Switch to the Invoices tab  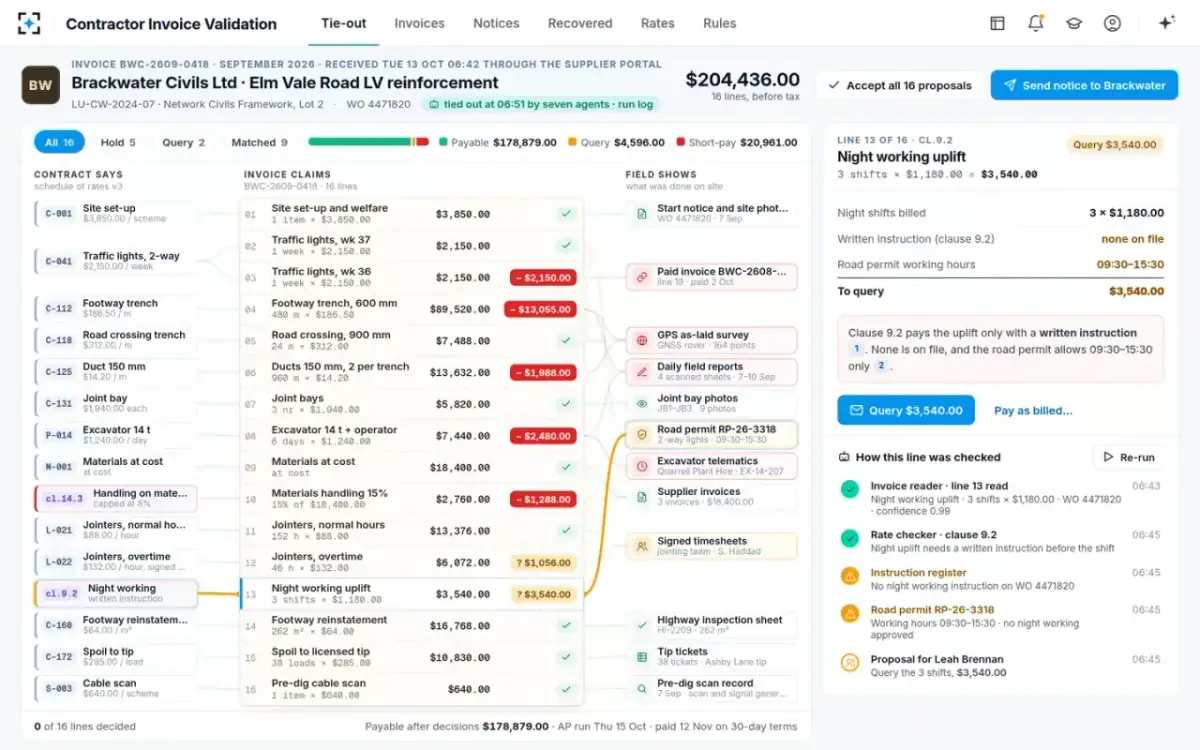tap(419, 23)
